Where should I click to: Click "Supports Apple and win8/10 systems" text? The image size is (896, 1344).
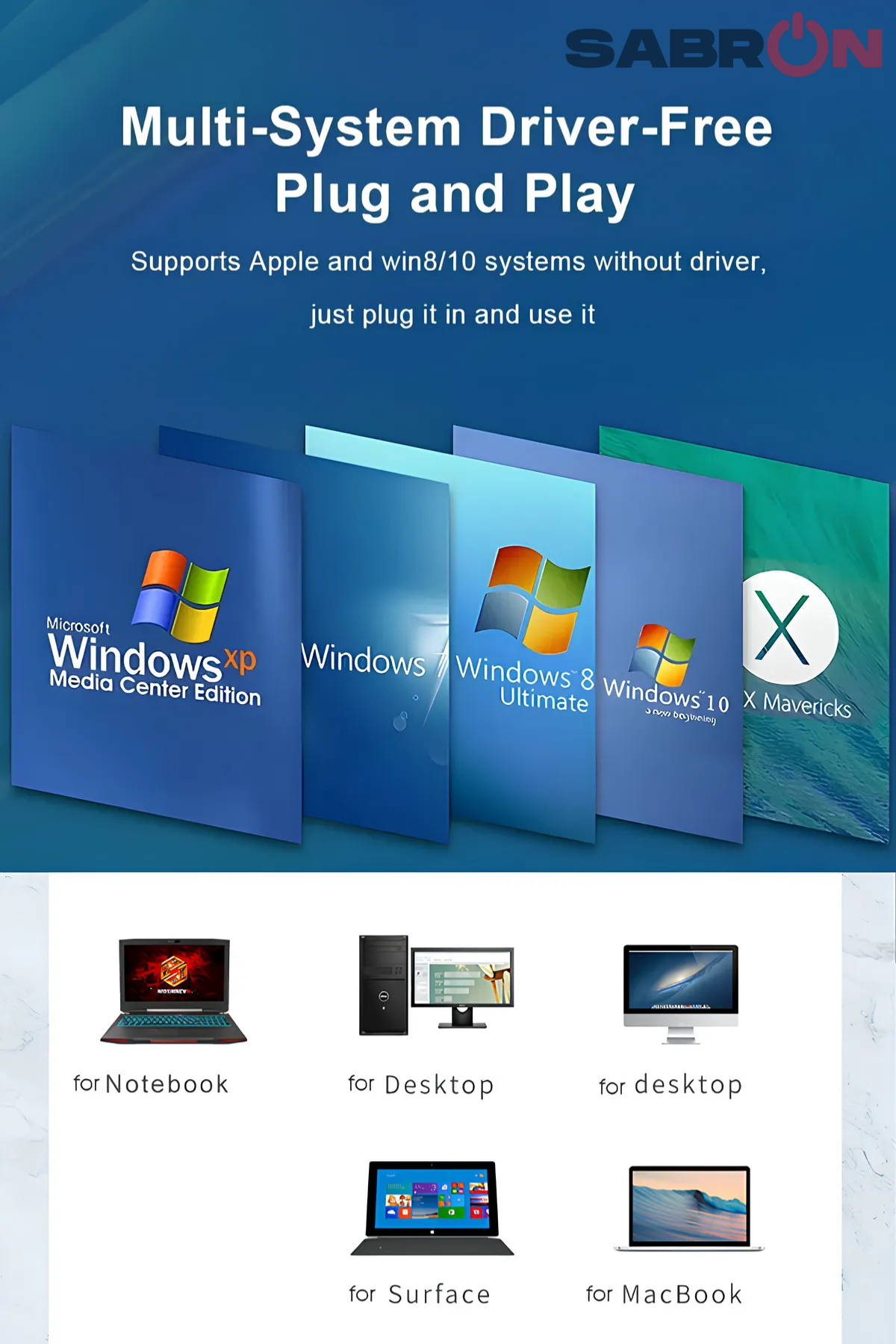[x=359, y=261]
